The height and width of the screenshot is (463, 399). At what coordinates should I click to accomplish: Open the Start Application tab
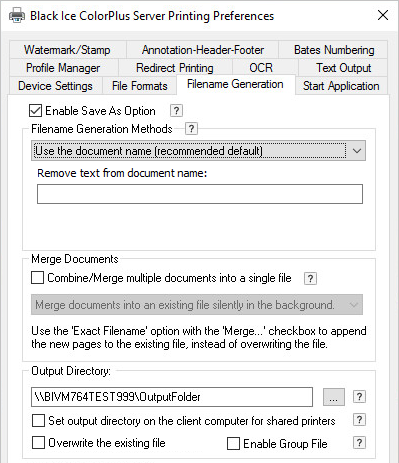(341, 86)
